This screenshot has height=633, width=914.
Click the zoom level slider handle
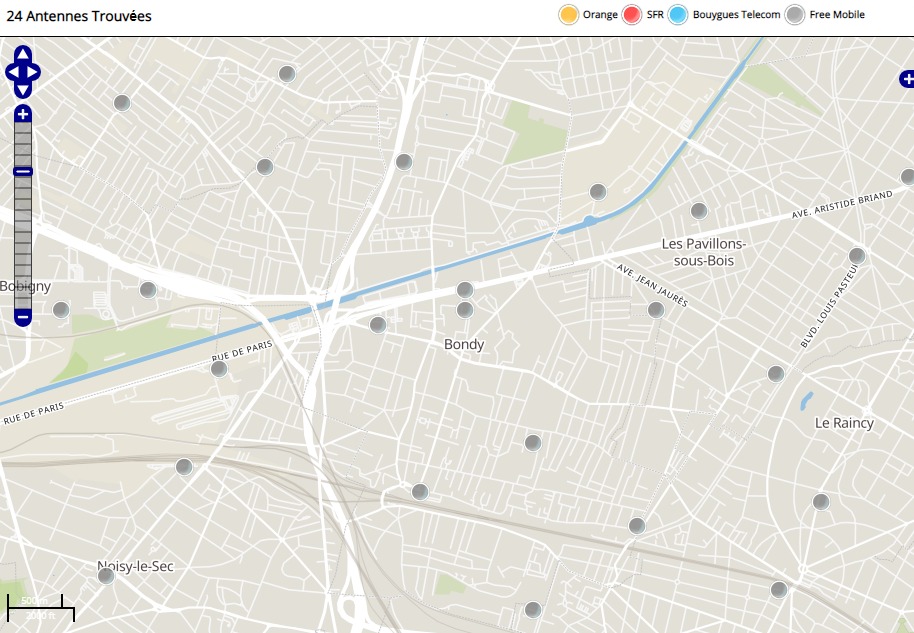coord(23,172)
